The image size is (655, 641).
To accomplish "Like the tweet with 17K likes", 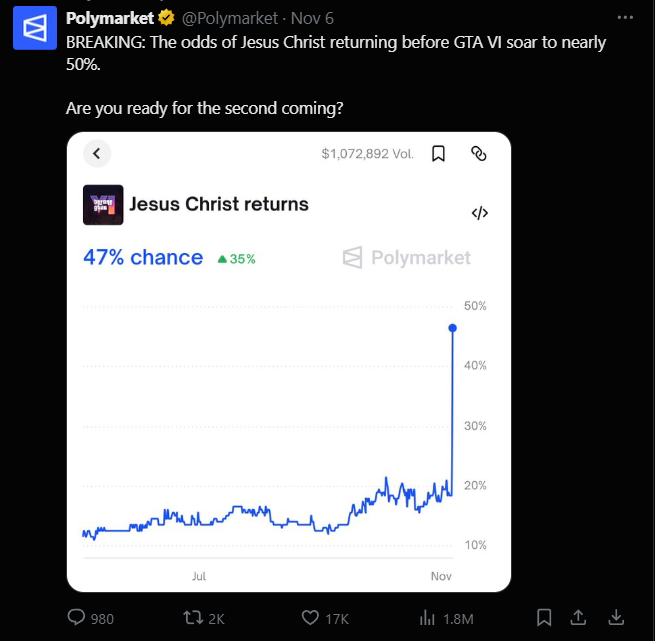I will pyautogui.click(x=311, y=617).
